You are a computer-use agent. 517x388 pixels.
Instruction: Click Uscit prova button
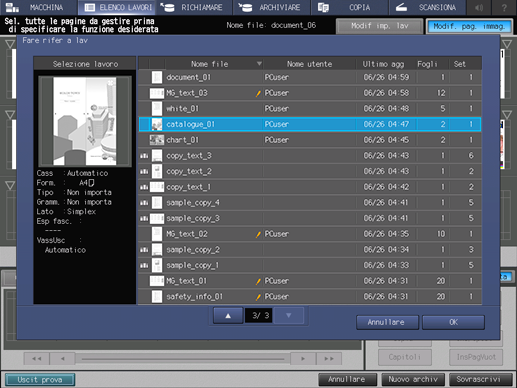40,380
